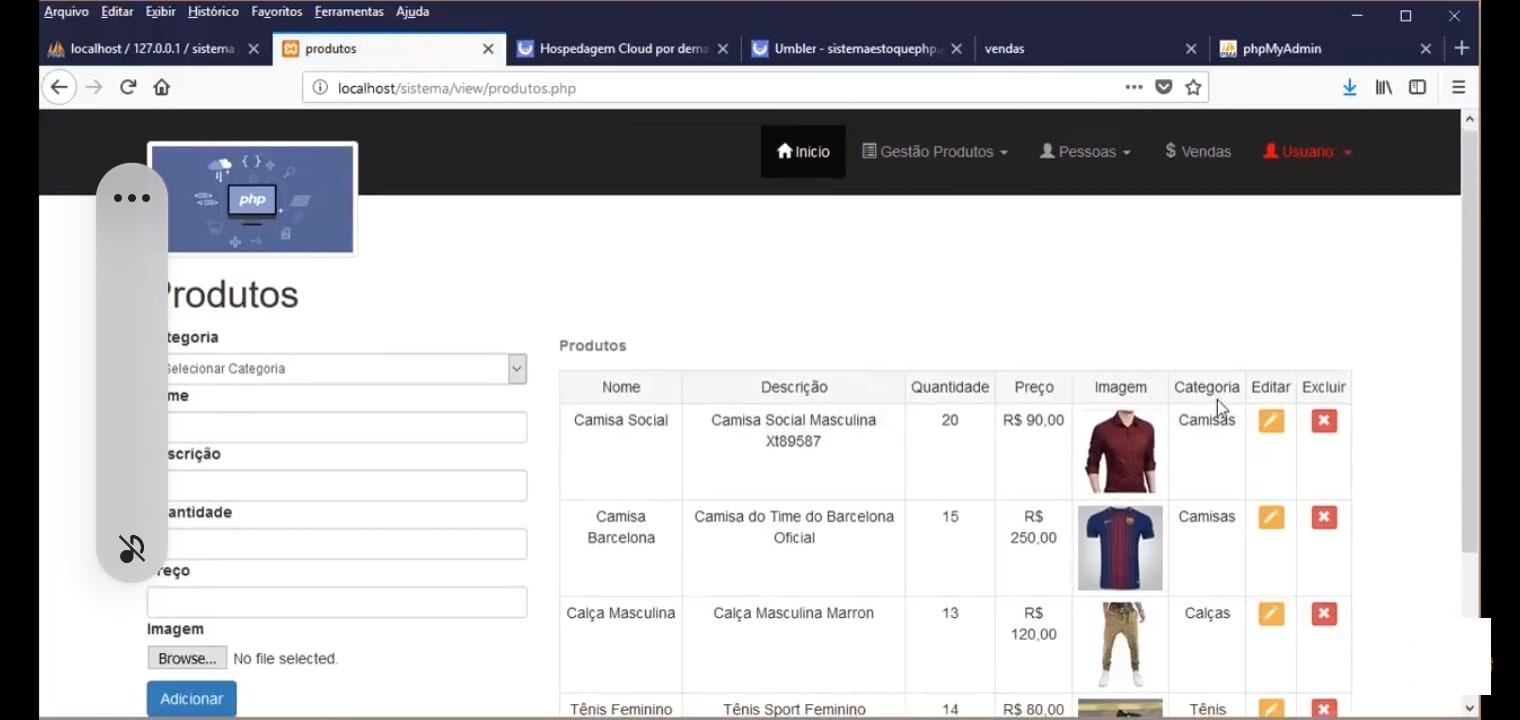Viewport: 1520px width, 720px height.
Task: Delete the Calça Masculina product
Action: (1324, 613)
